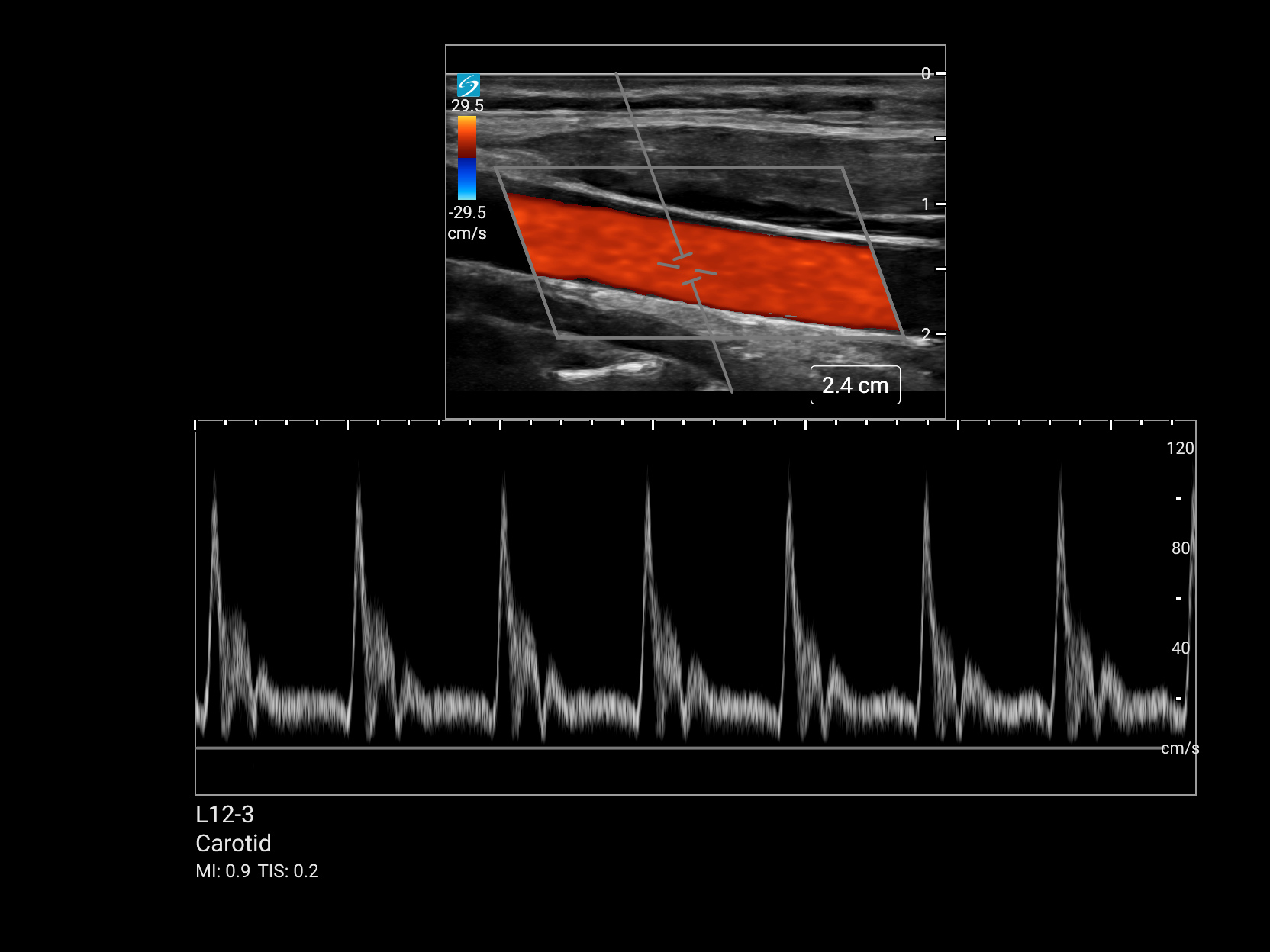Click the 120 mark on velocity scale
This screenshot has height=952, width=1270.
(x=1179, y=449)
